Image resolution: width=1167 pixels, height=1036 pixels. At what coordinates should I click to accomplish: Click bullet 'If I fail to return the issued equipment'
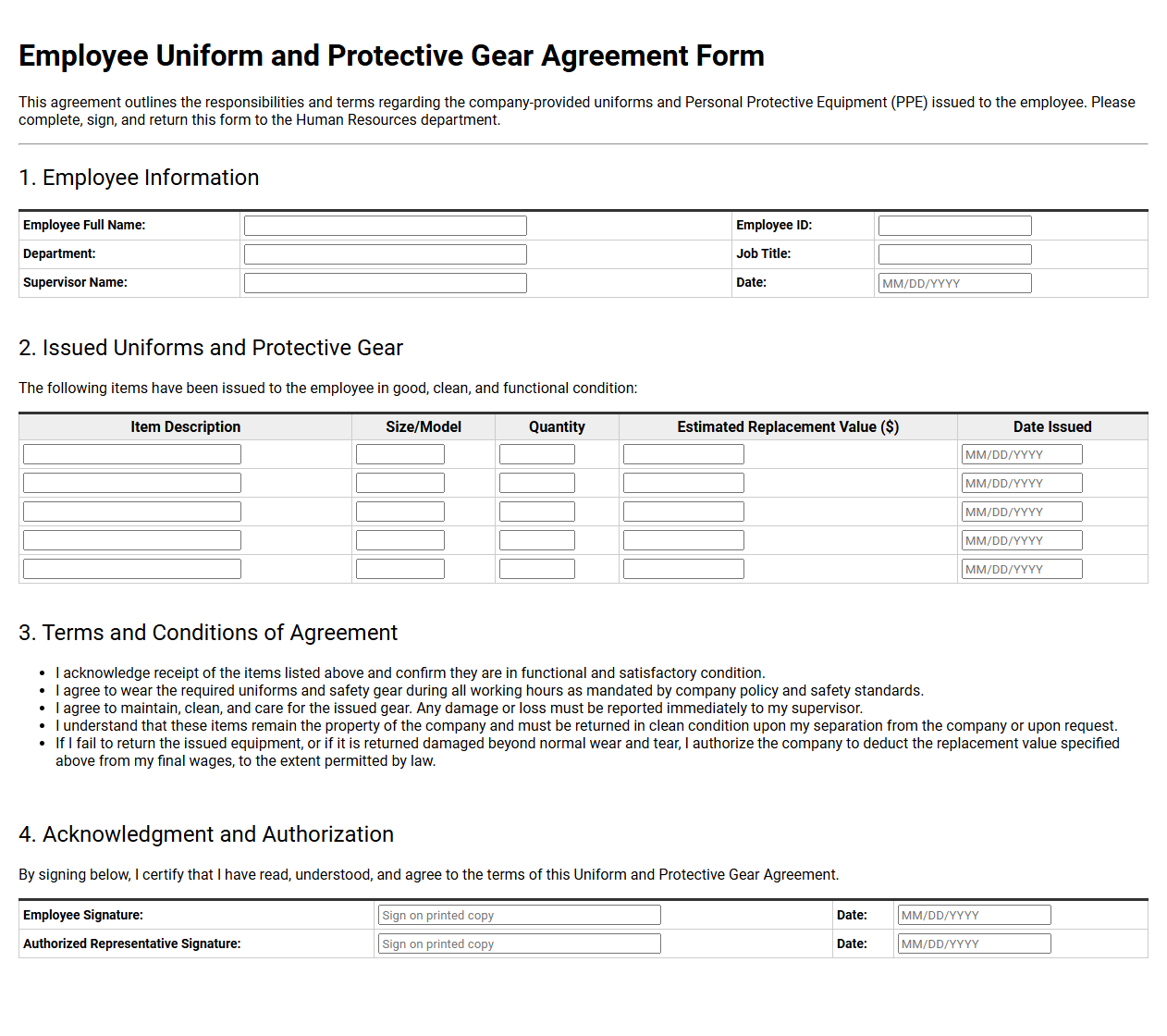587,752
